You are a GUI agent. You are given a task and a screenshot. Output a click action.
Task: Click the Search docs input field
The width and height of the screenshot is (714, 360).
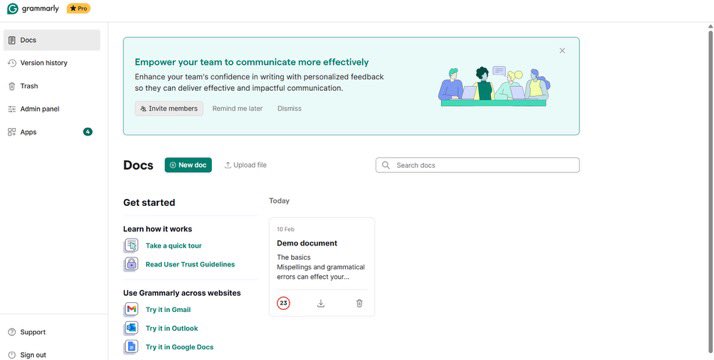pyautogui.click(x=478, y=165)
